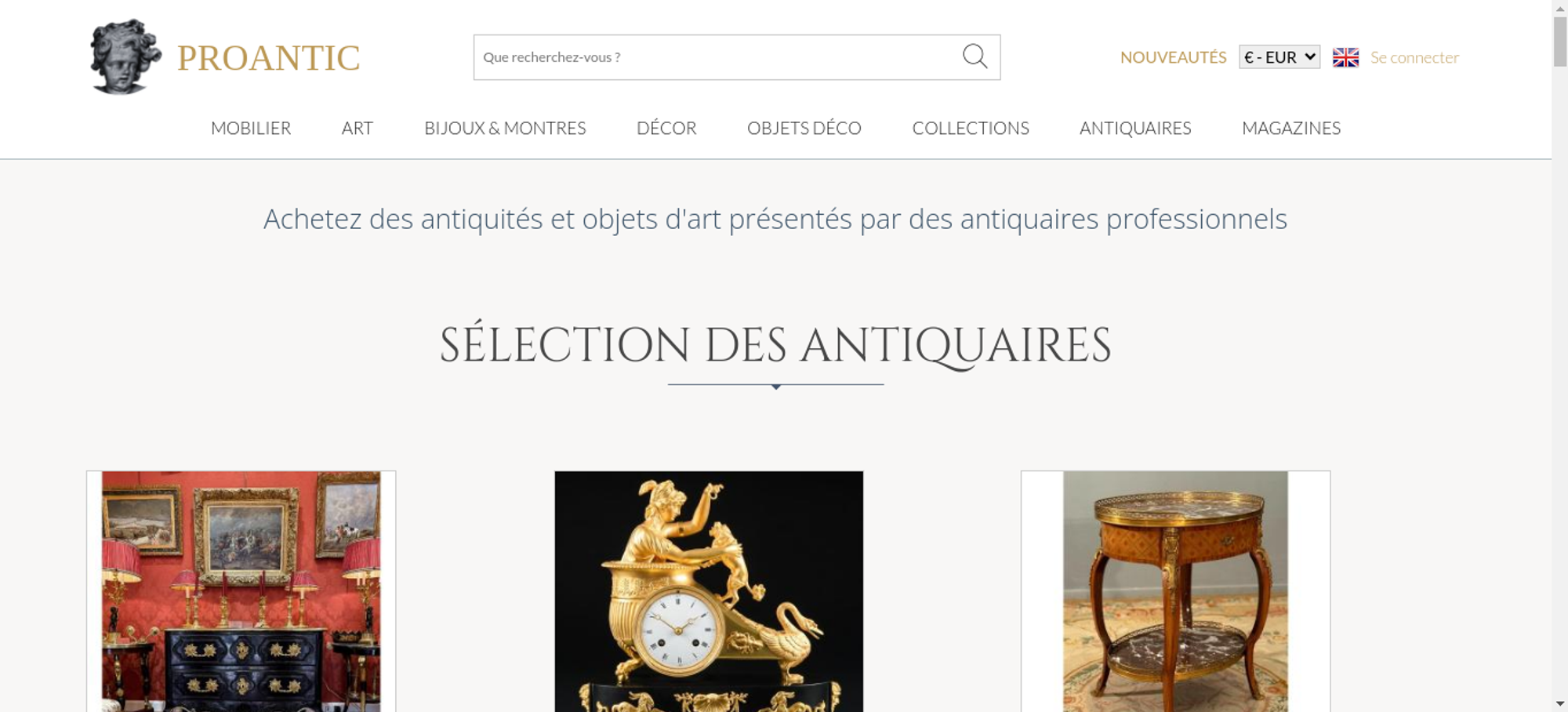Open the MAGAZINES menu
1568x712 pixels.
(1291, 128)
